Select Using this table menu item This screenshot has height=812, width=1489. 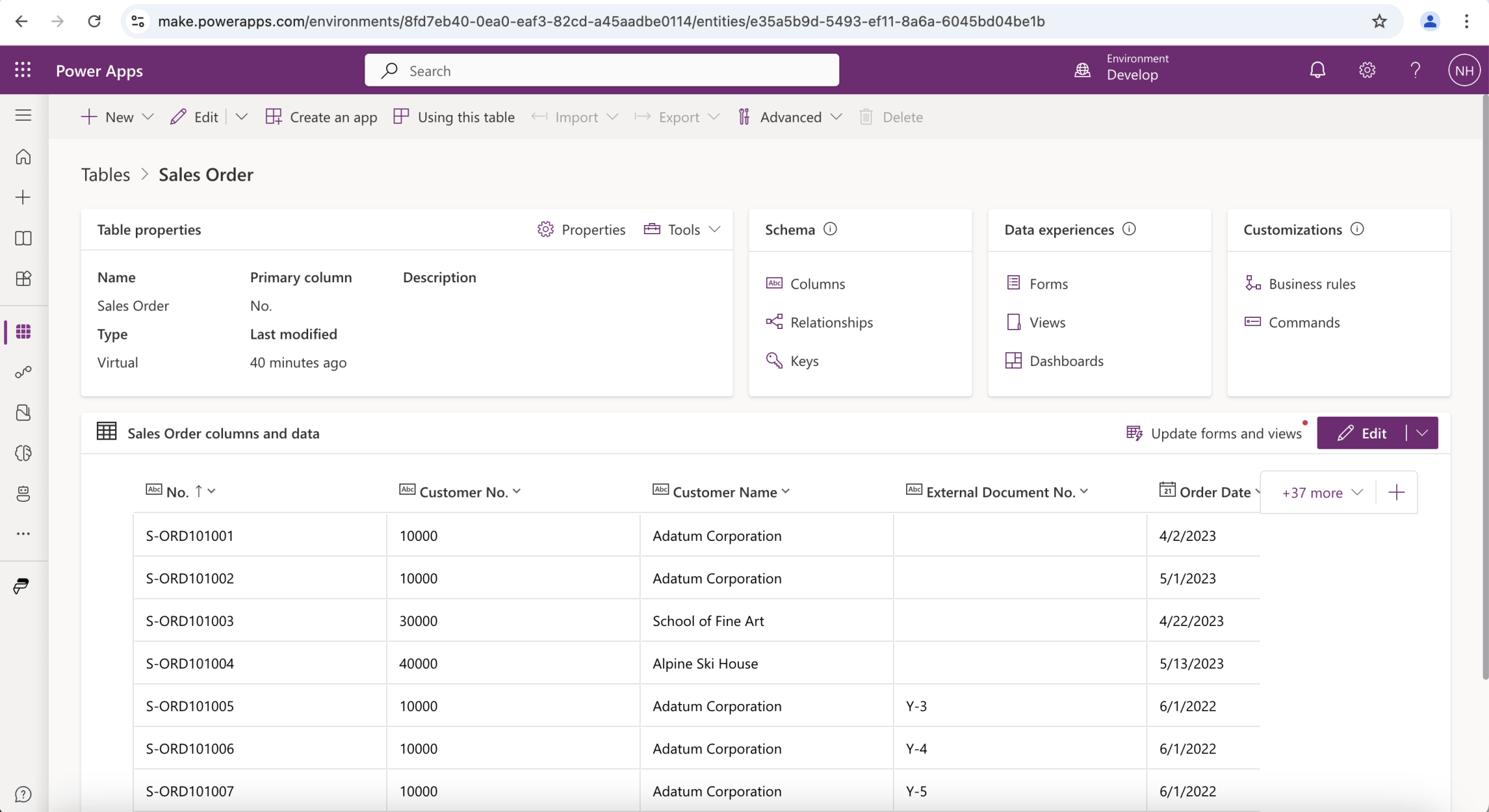coord(454,117)
